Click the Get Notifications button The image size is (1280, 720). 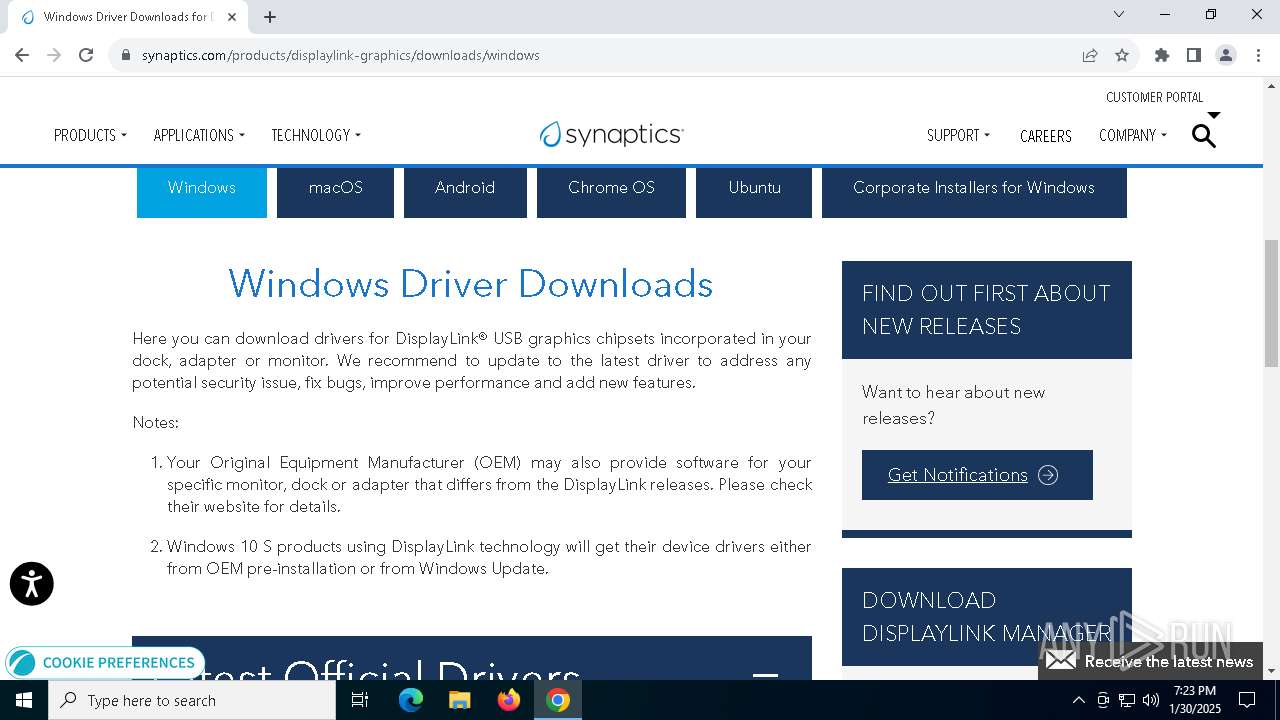tap(977, 475)
